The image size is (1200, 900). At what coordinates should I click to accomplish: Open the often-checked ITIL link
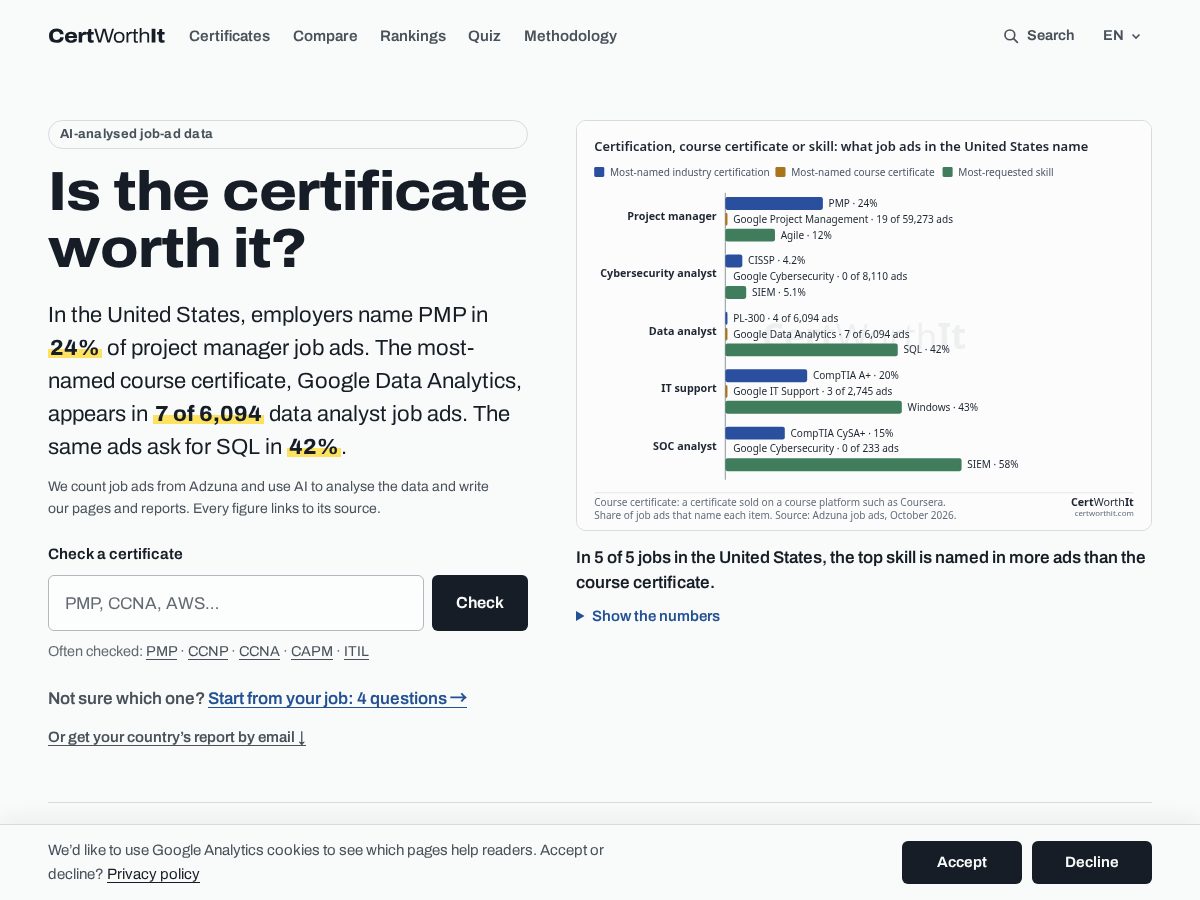[356, 652]
